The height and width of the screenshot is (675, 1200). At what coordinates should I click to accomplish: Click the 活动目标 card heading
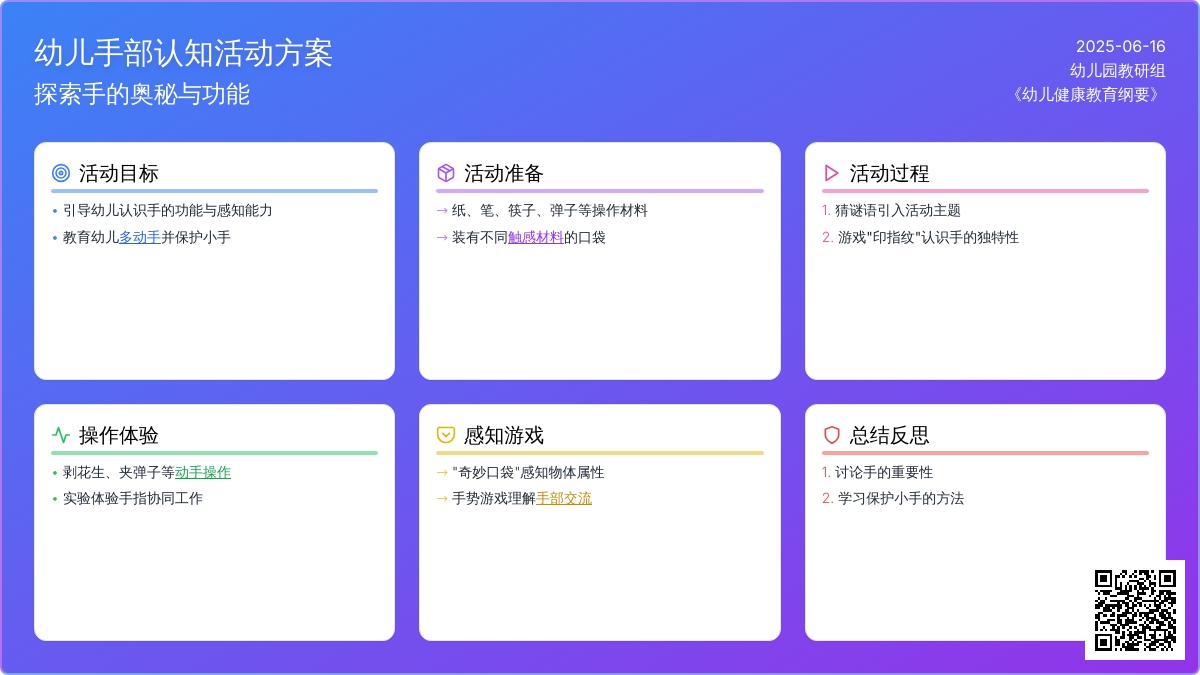click(x=119, y=173)
